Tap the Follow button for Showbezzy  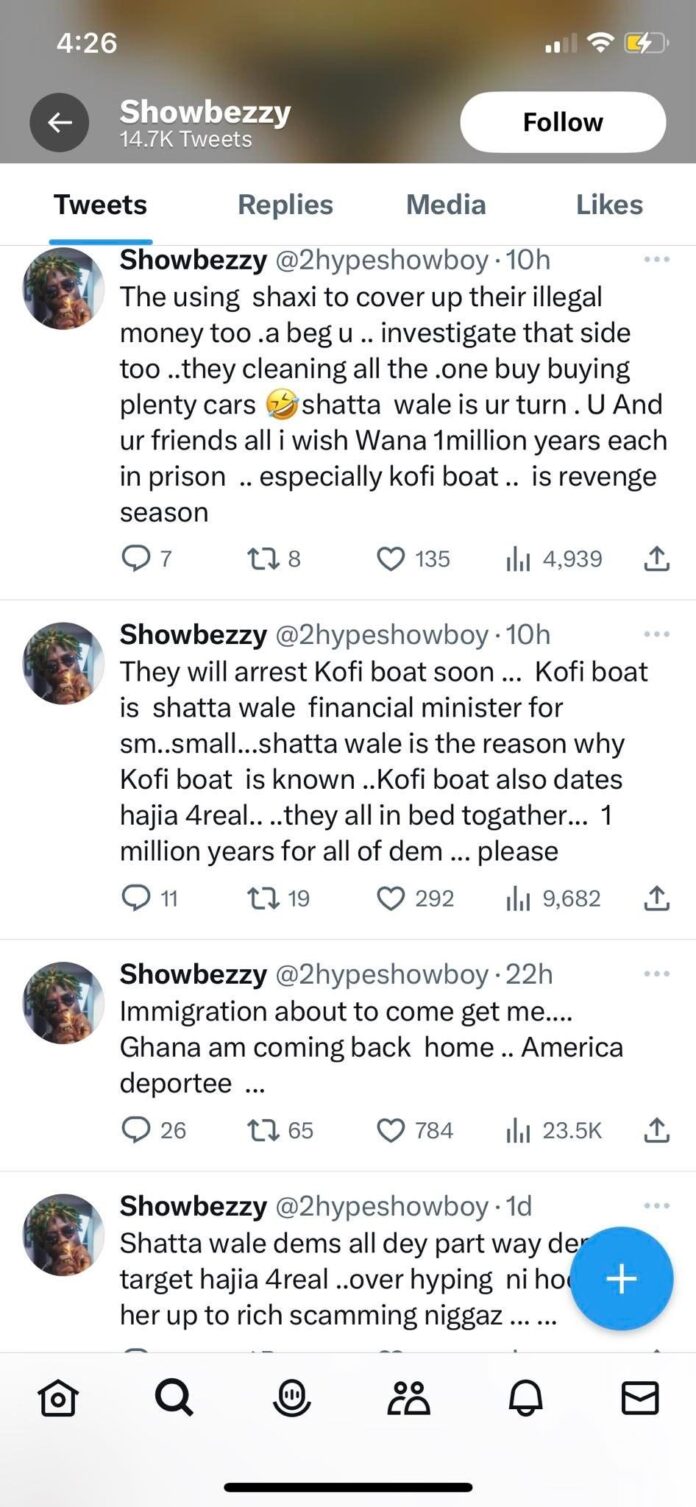[x=562, y=122]
